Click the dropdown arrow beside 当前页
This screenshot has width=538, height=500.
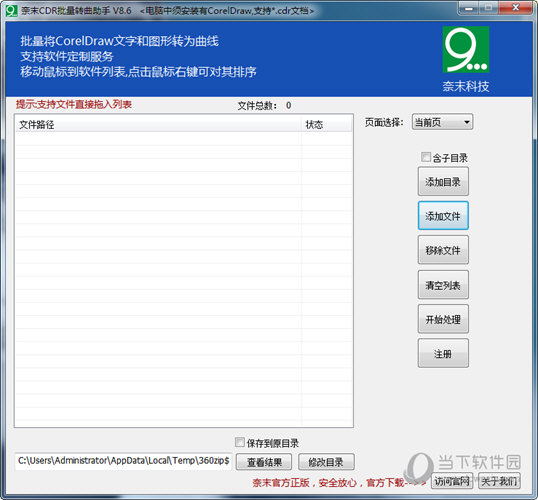(467, 122)
